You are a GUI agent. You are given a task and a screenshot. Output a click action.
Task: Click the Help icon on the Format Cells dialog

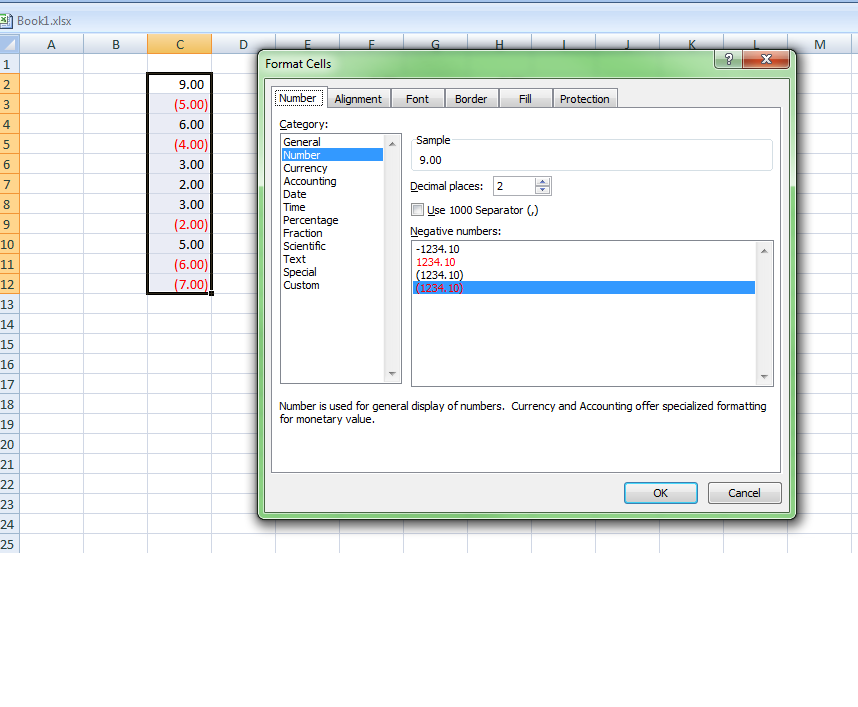[x=727, y=60]
